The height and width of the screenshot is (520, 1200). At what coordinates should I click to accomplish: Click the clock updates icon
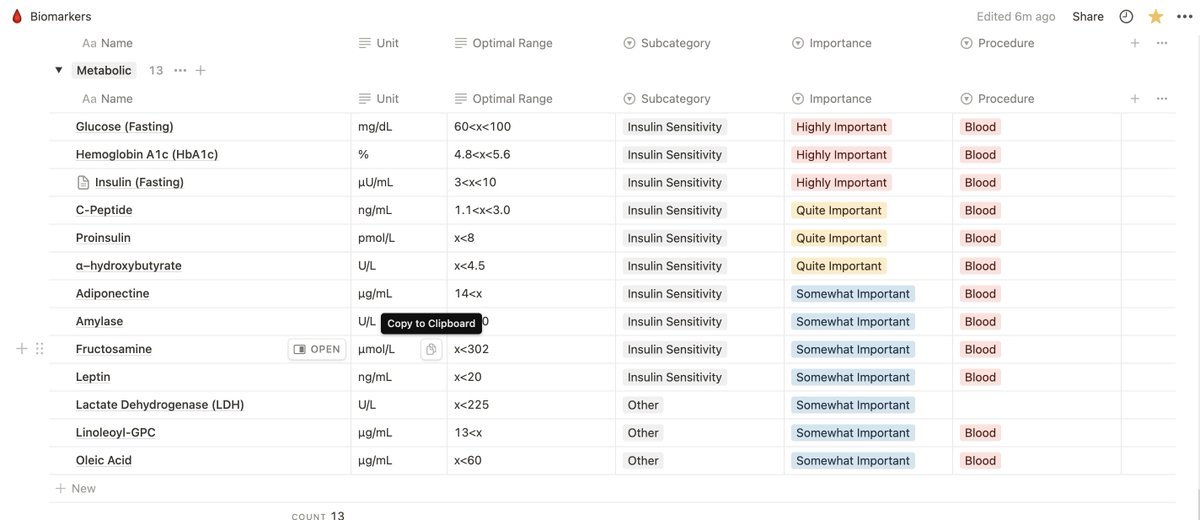pos(1126,16)
